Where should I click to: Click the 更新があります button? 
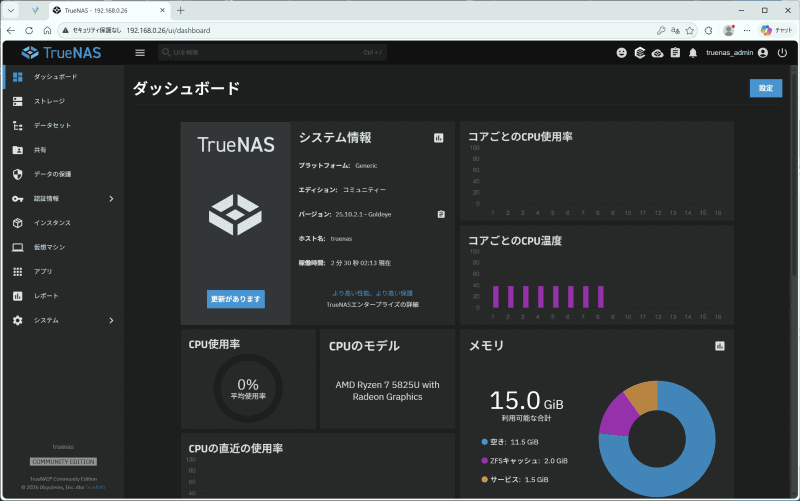[236, 299]
